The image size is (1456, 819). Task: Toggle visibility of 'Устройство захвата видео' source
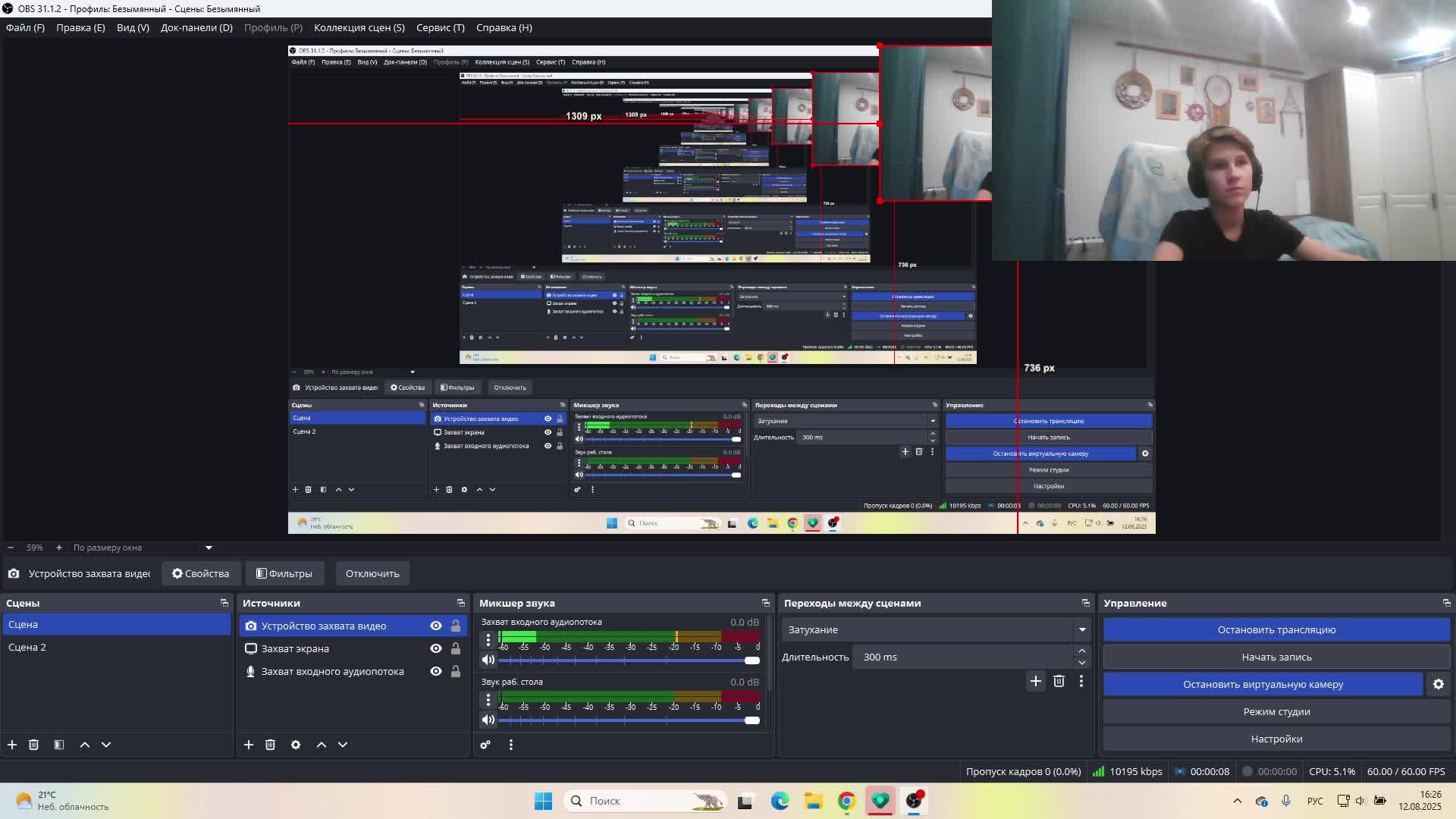436,626
